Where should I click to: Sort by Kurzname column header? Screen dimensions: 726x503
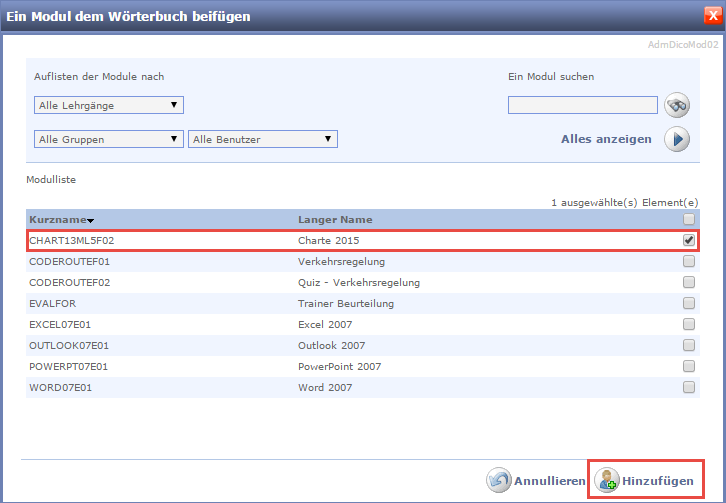pyautogui.click(x=57, y=219)
